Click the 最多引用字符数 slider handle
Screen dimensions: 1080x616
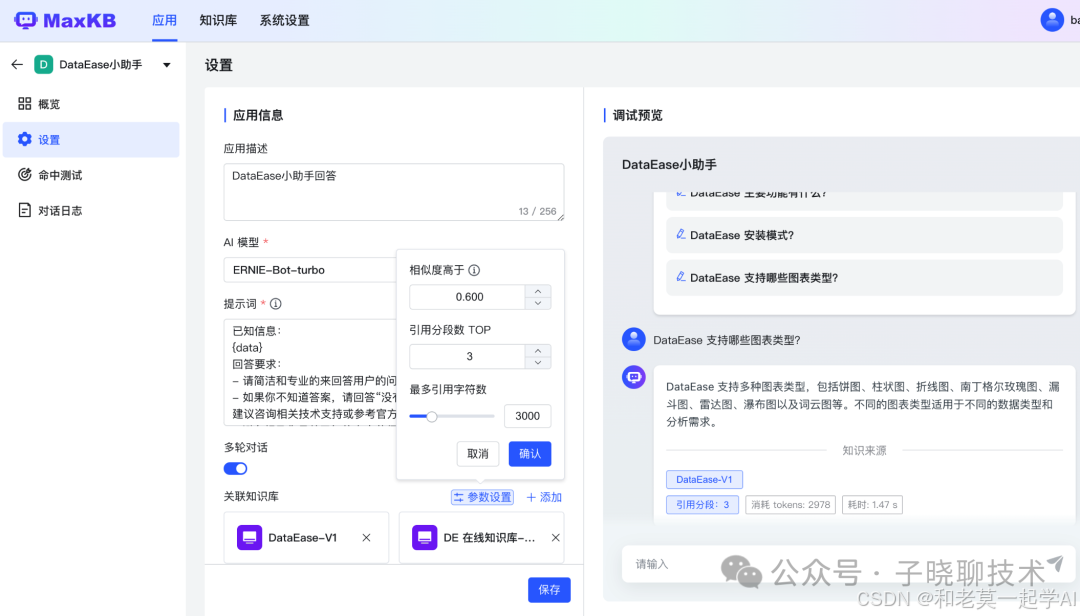[431, 416]
